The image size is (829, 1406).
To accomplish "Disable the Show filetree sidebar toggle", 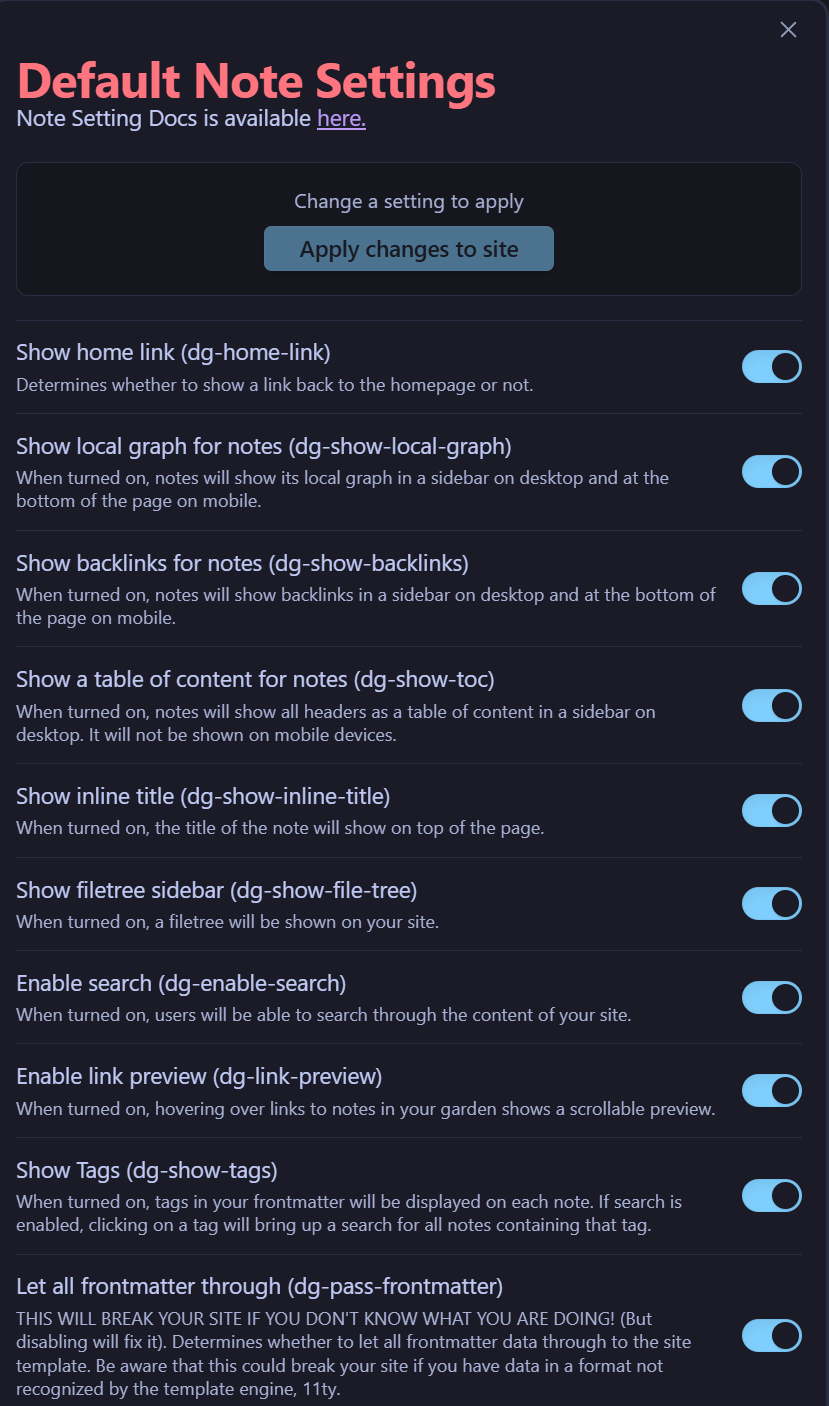I will 771,904.
